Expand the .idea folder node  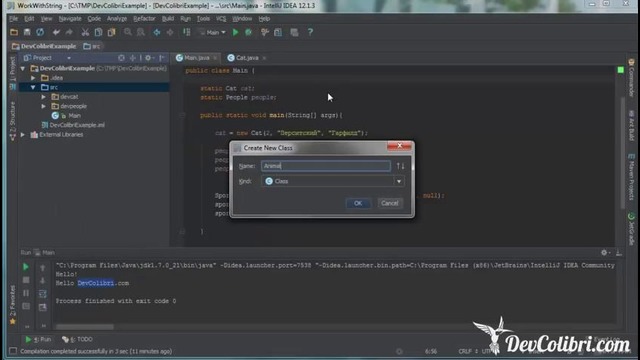point(33,78)
